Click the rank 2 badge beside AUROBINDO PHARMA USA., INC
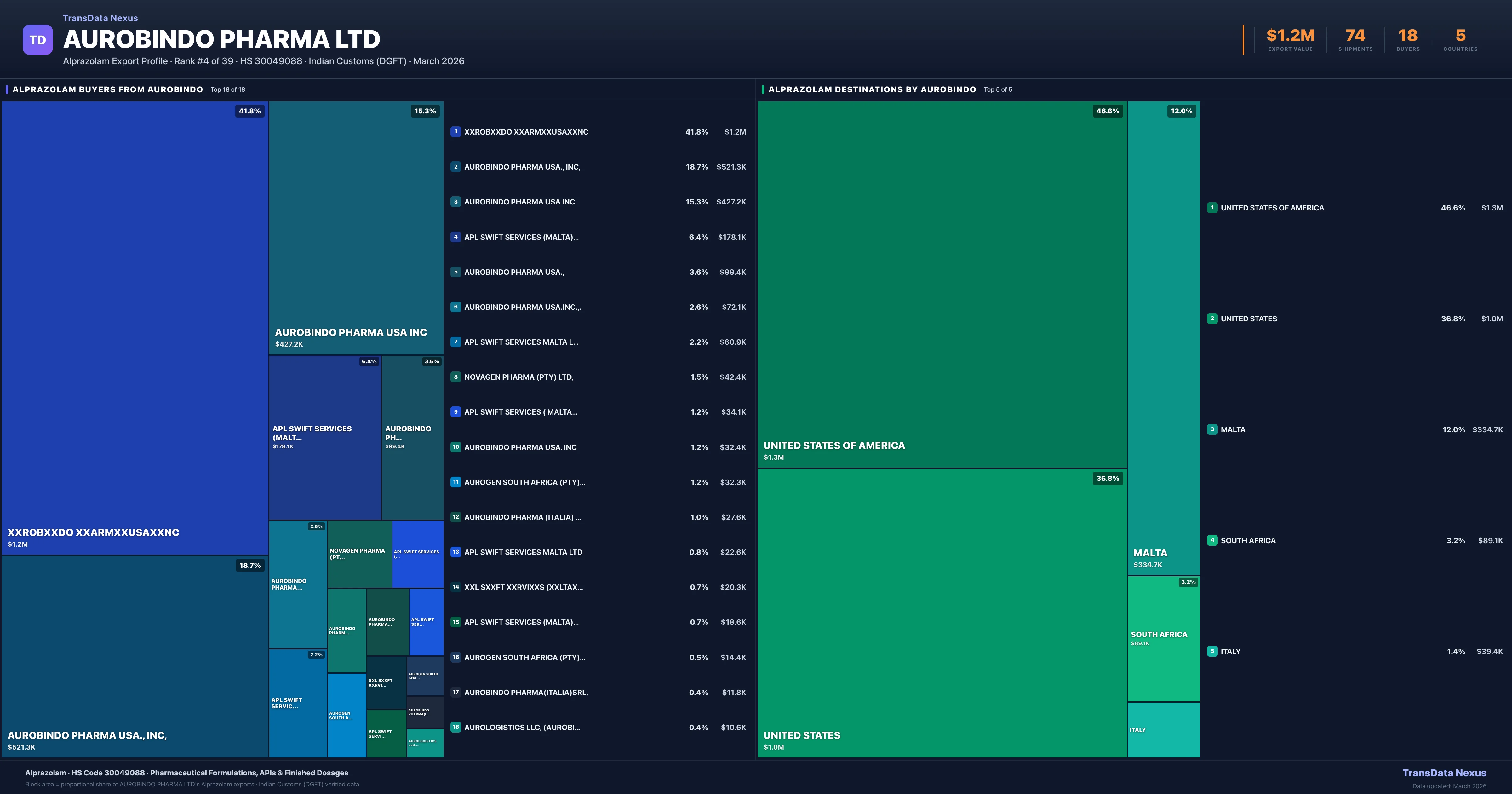Viewport: 1512px width, 794px height. [456, 167]
